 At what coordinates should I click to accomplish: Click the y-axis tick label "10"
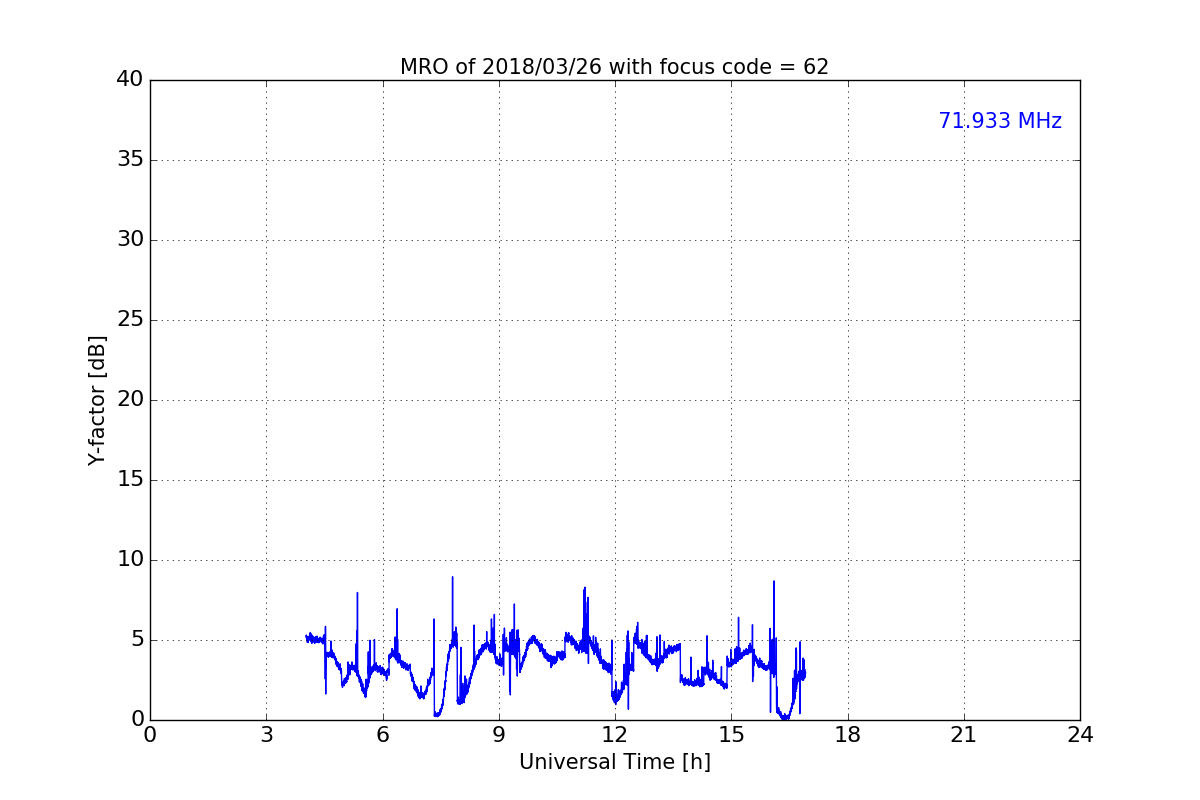click(x=130, y=560)
